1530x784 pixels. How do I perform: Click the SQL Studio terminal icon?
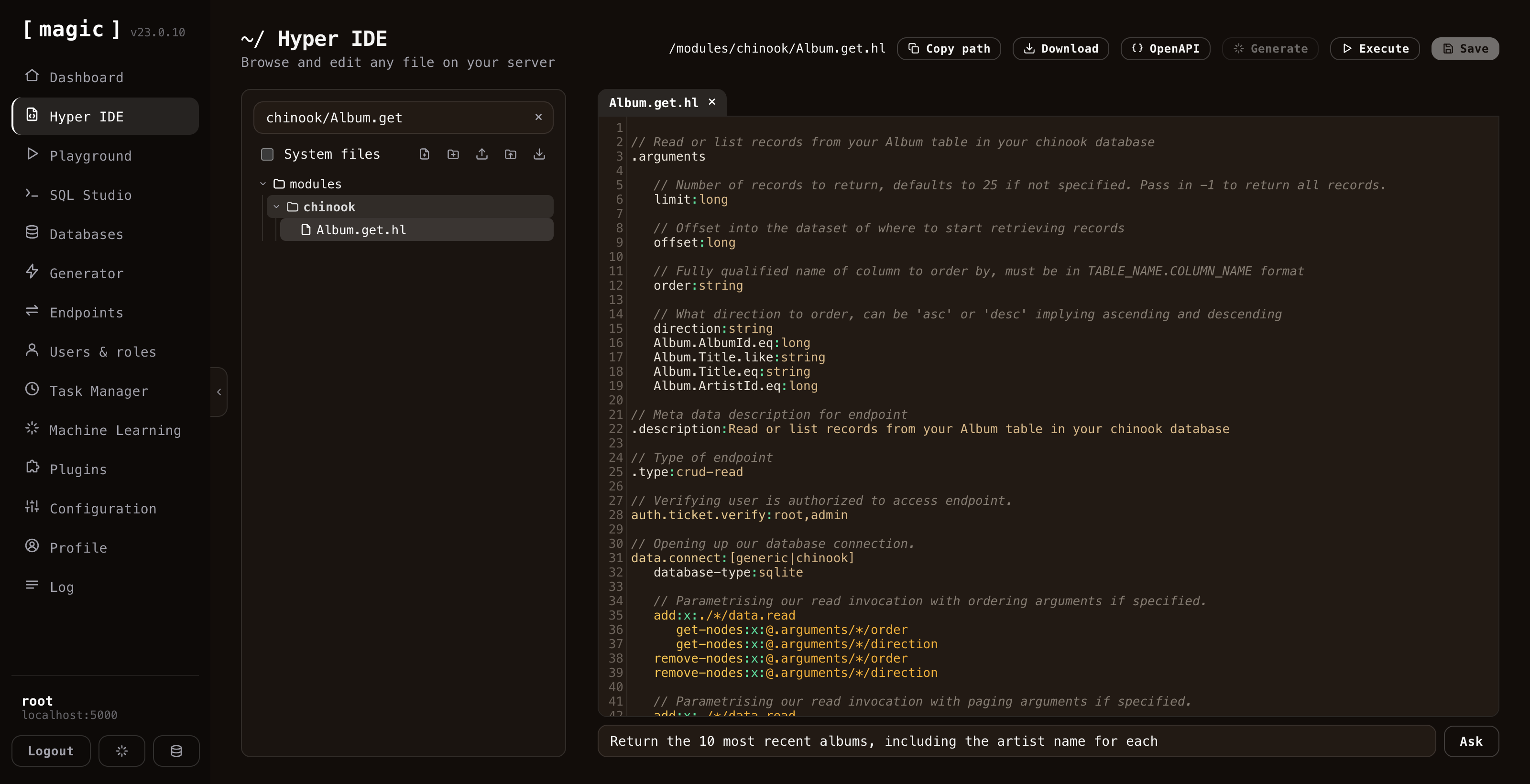32,194
